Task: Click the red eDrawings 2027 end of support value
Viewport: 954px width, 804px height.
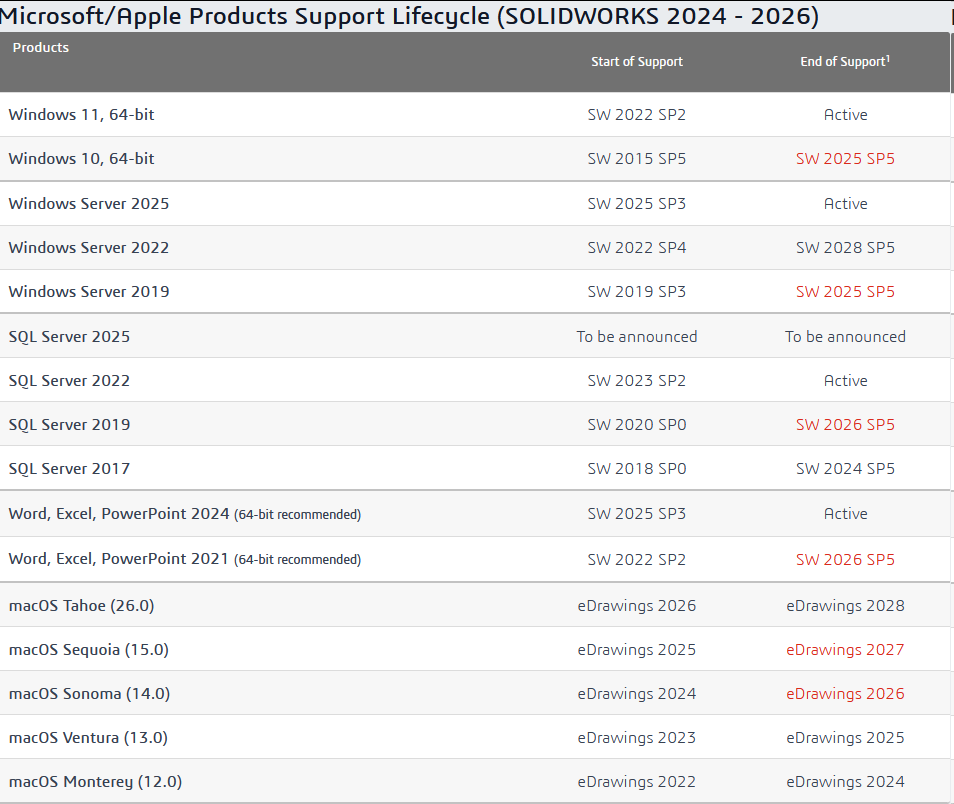Action: tap(845, 649)
